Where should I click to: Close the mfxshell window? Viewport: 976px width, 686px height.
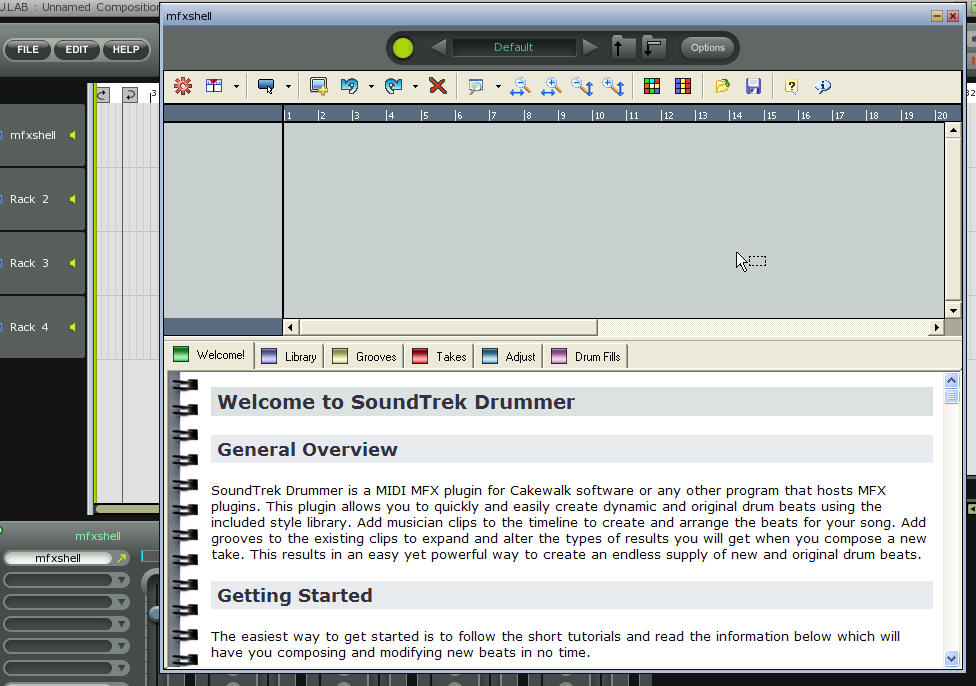click(x=953, y=16)
